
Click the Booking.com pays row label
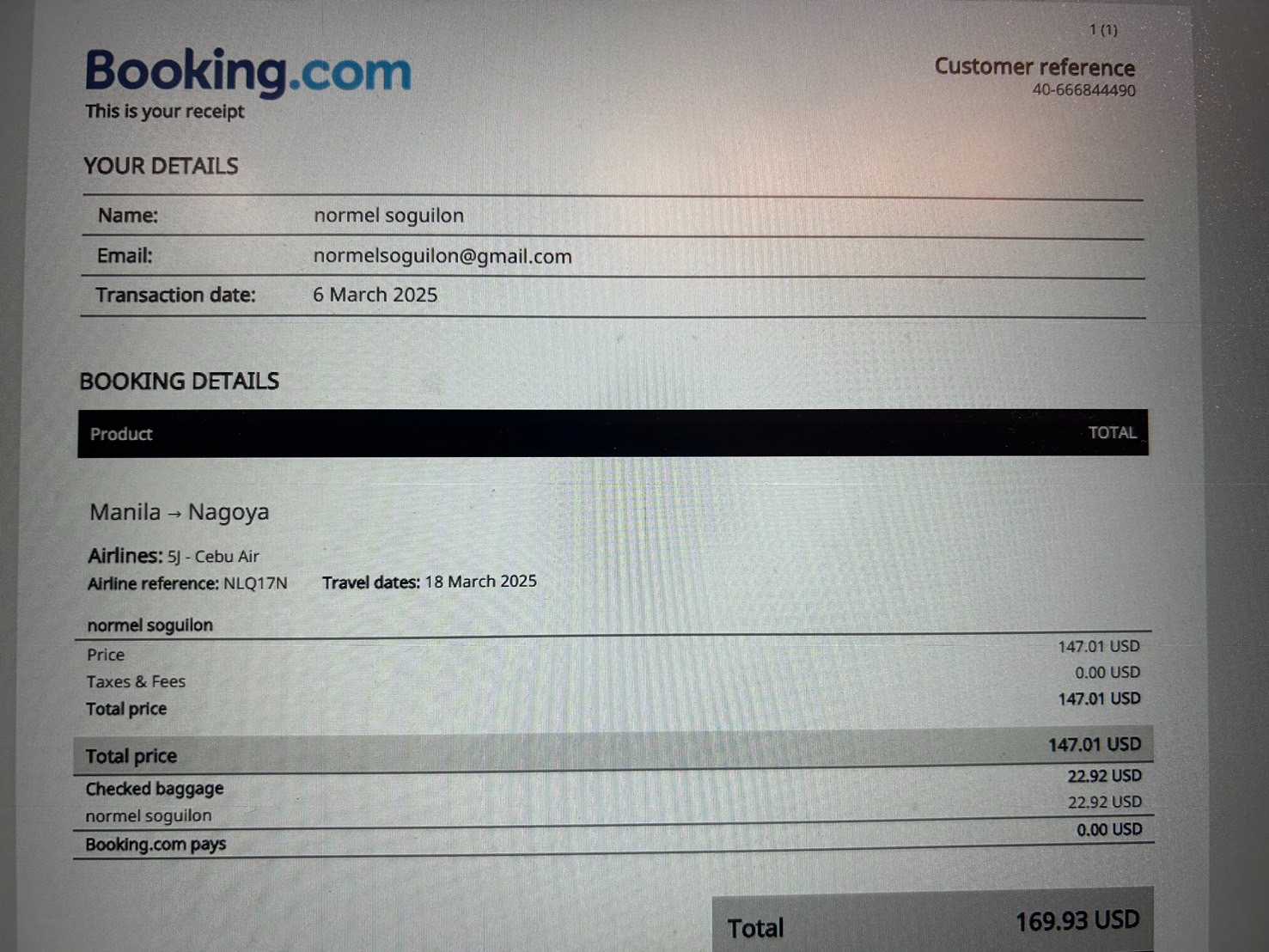click(156, 845)
